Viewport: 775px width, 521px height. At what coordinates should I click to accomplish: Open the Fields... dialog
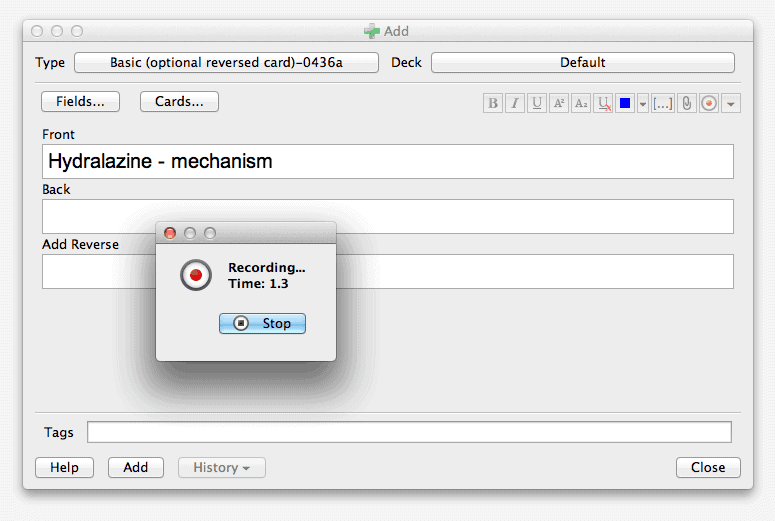coord(80,101)
